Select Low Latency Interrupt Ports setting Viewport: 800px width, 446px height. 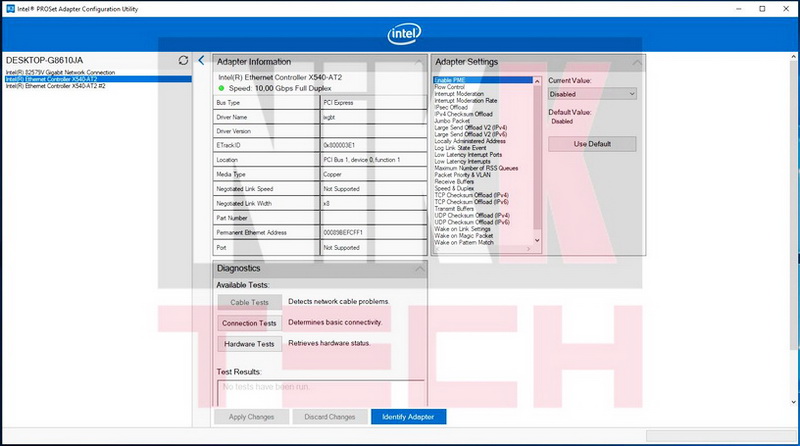[x=468, y=155]
